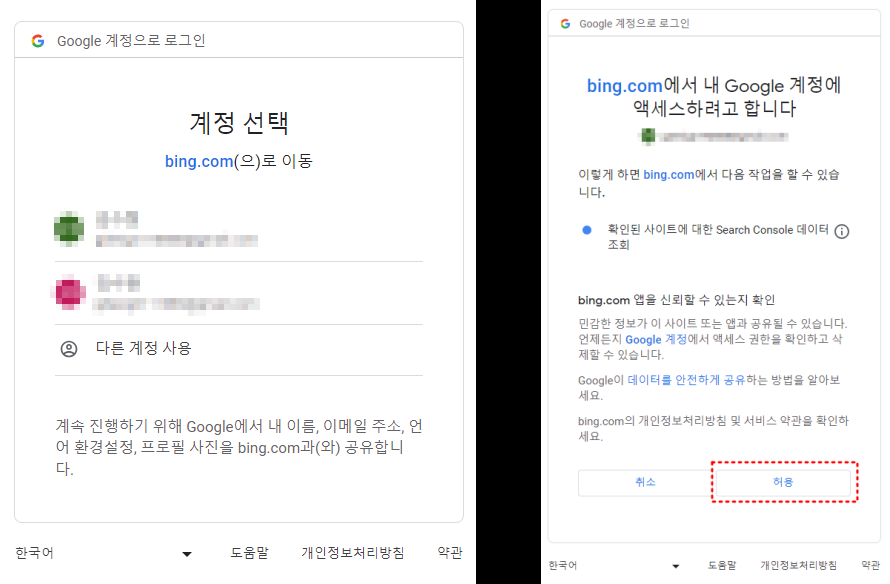Click '확인된 사이트에 대한 Search Console 데이터 조회' text
The image size is (890, 584).
718,237
